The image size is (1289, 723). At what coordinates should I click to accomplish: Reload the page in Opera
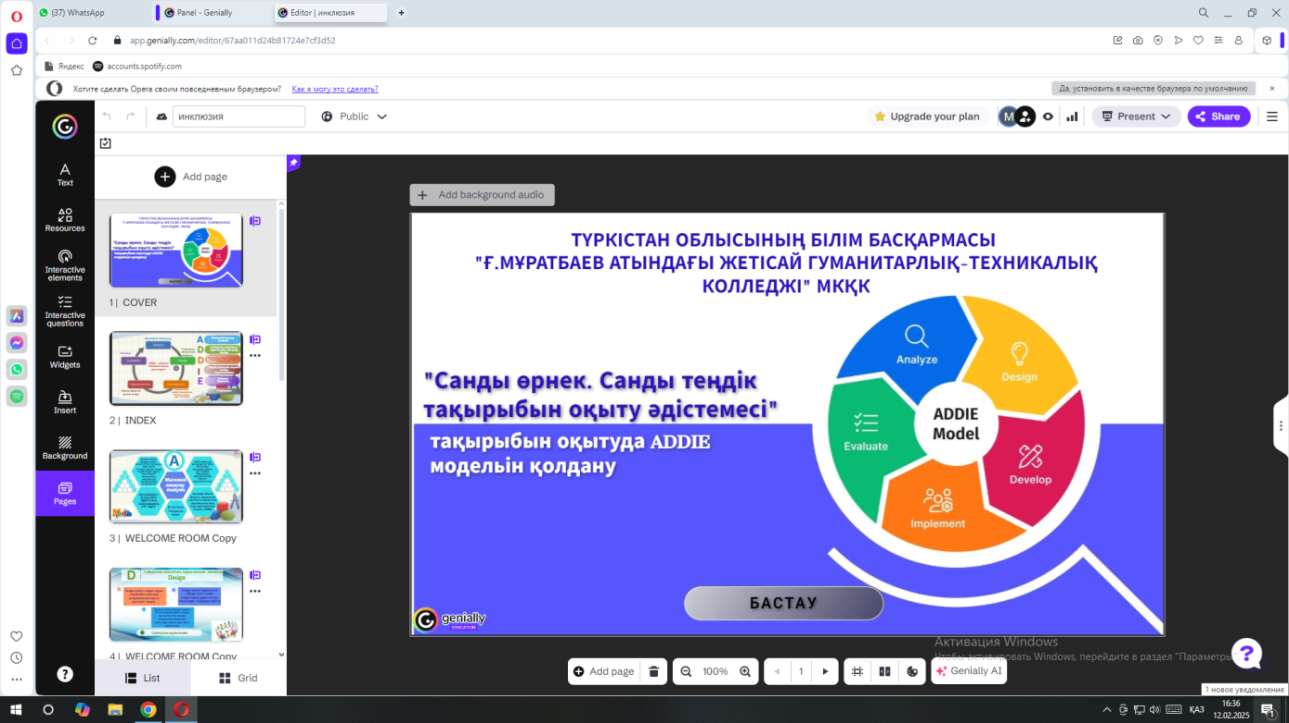pos(92,41)
